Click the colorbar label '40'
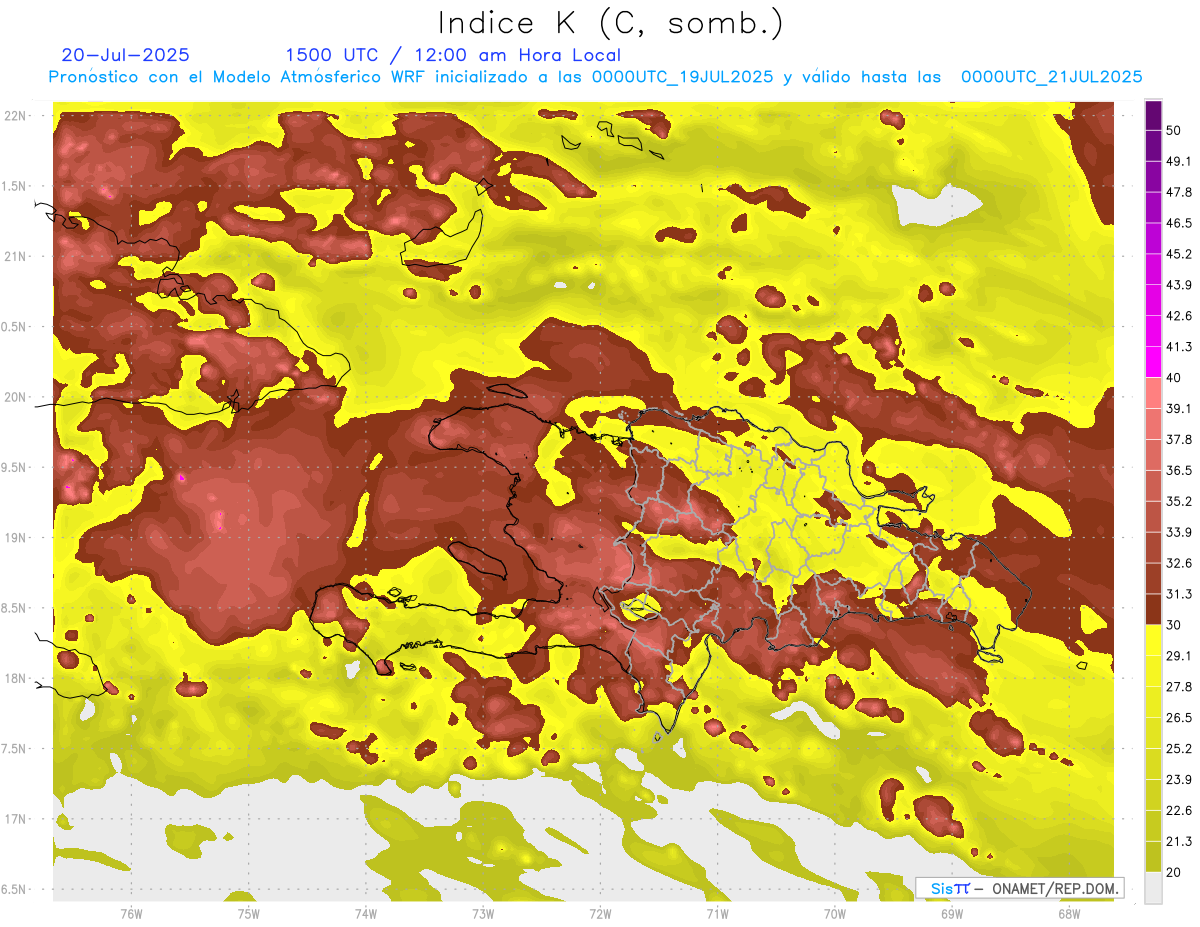Viewport: 1200px width, 927px height. (1174, 377)
